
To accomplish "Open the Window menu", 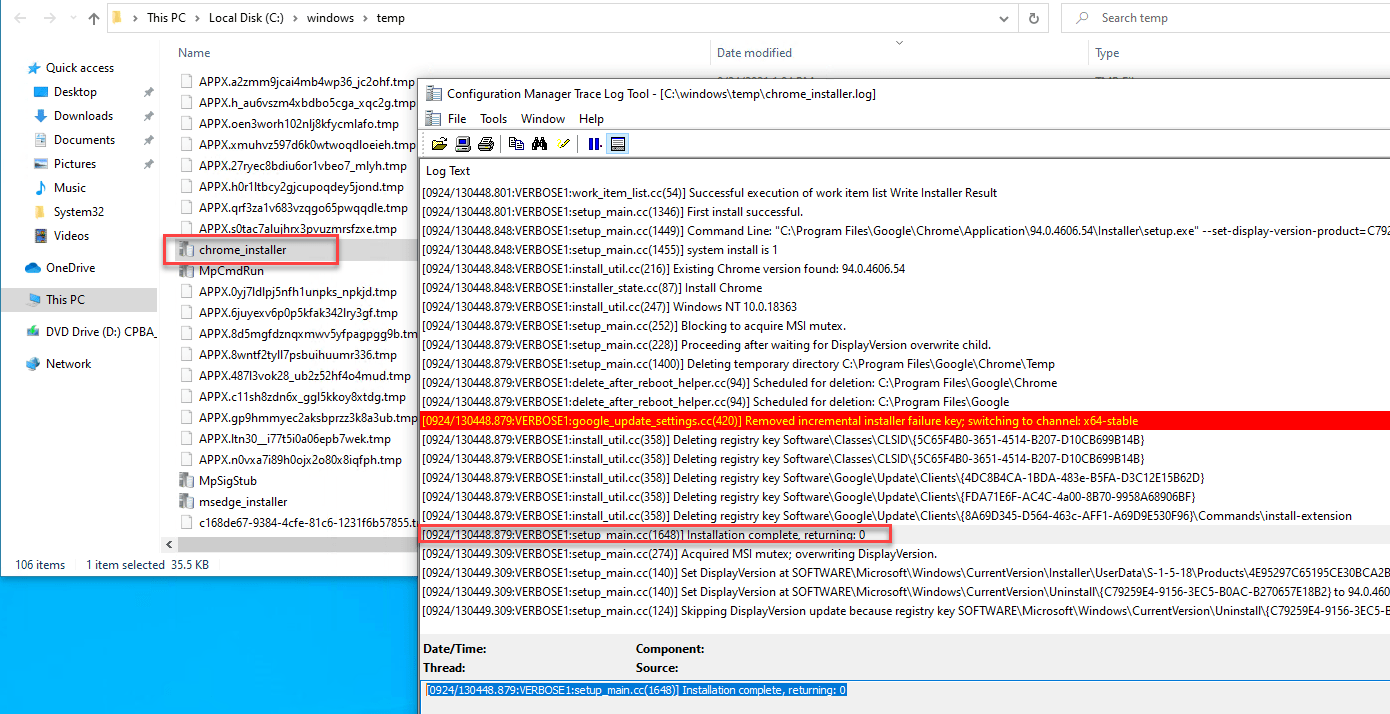I will 542,118.
